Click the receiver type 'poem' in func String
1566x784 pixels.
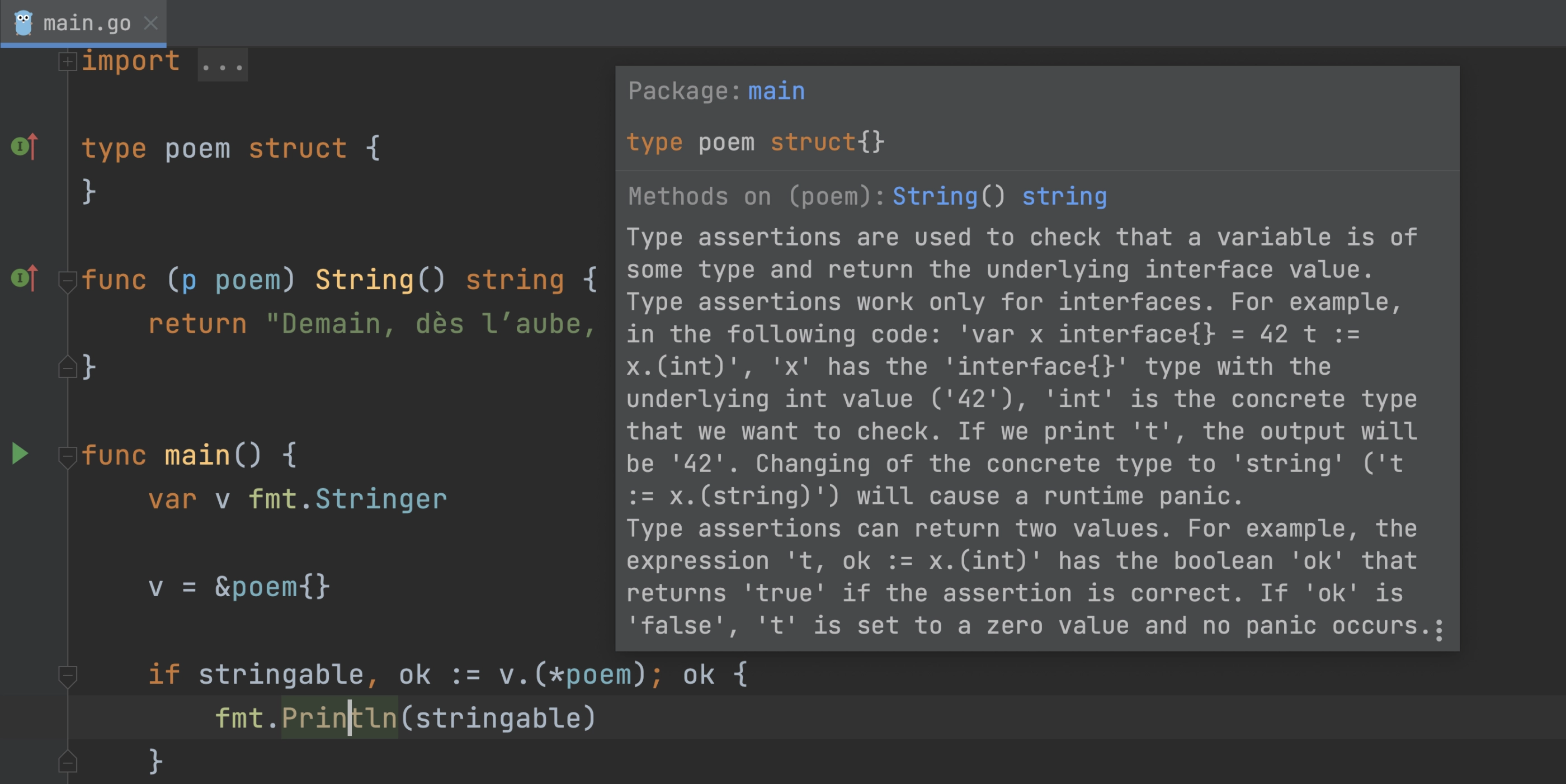point(248,280)
